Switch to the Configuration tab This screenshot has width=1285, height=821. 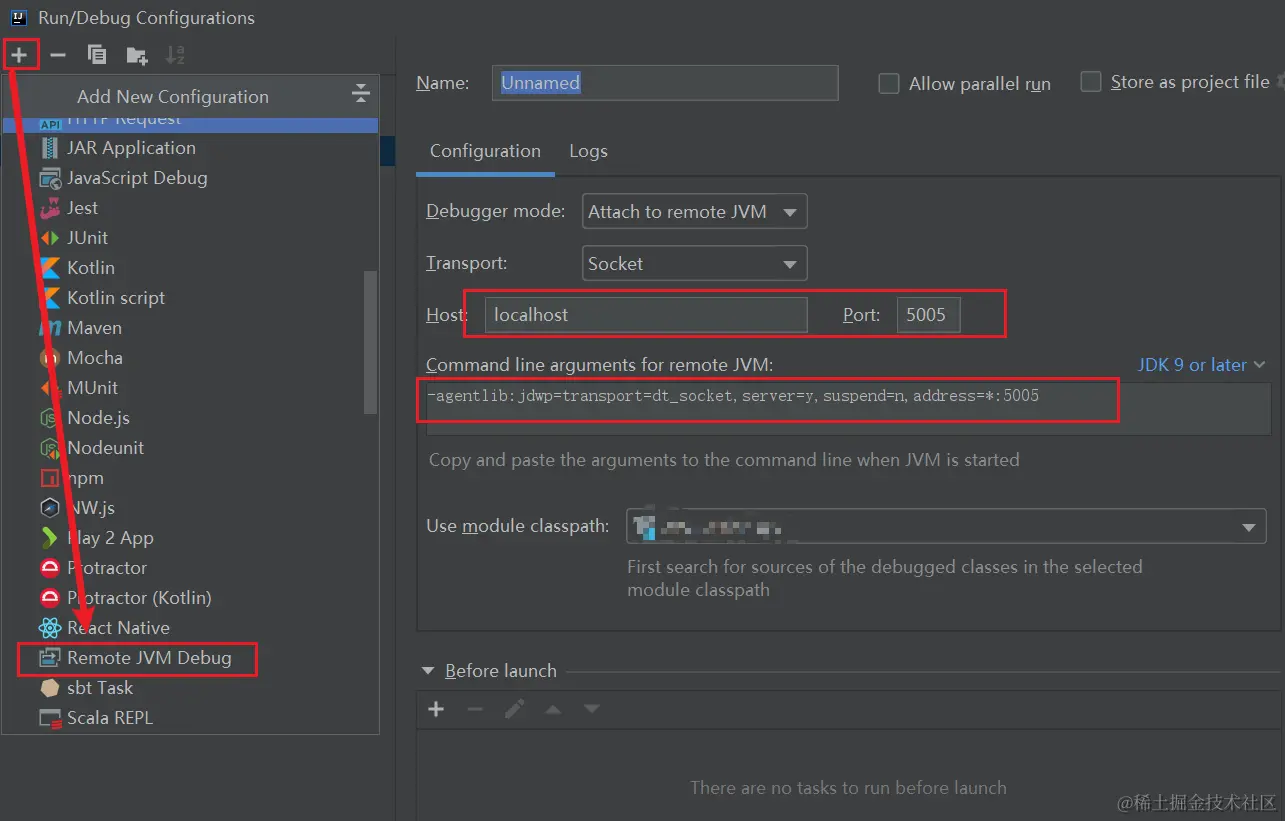485,151
